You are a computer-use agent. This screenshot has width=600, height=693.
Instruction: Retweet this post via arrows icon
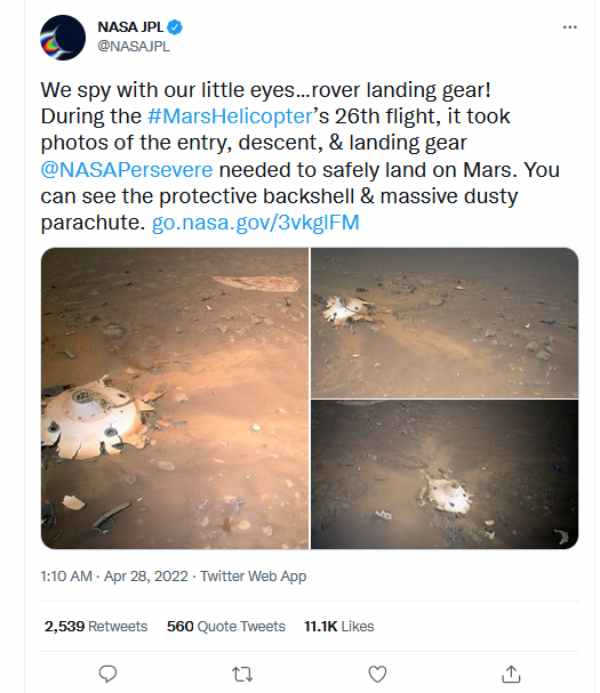242,673
